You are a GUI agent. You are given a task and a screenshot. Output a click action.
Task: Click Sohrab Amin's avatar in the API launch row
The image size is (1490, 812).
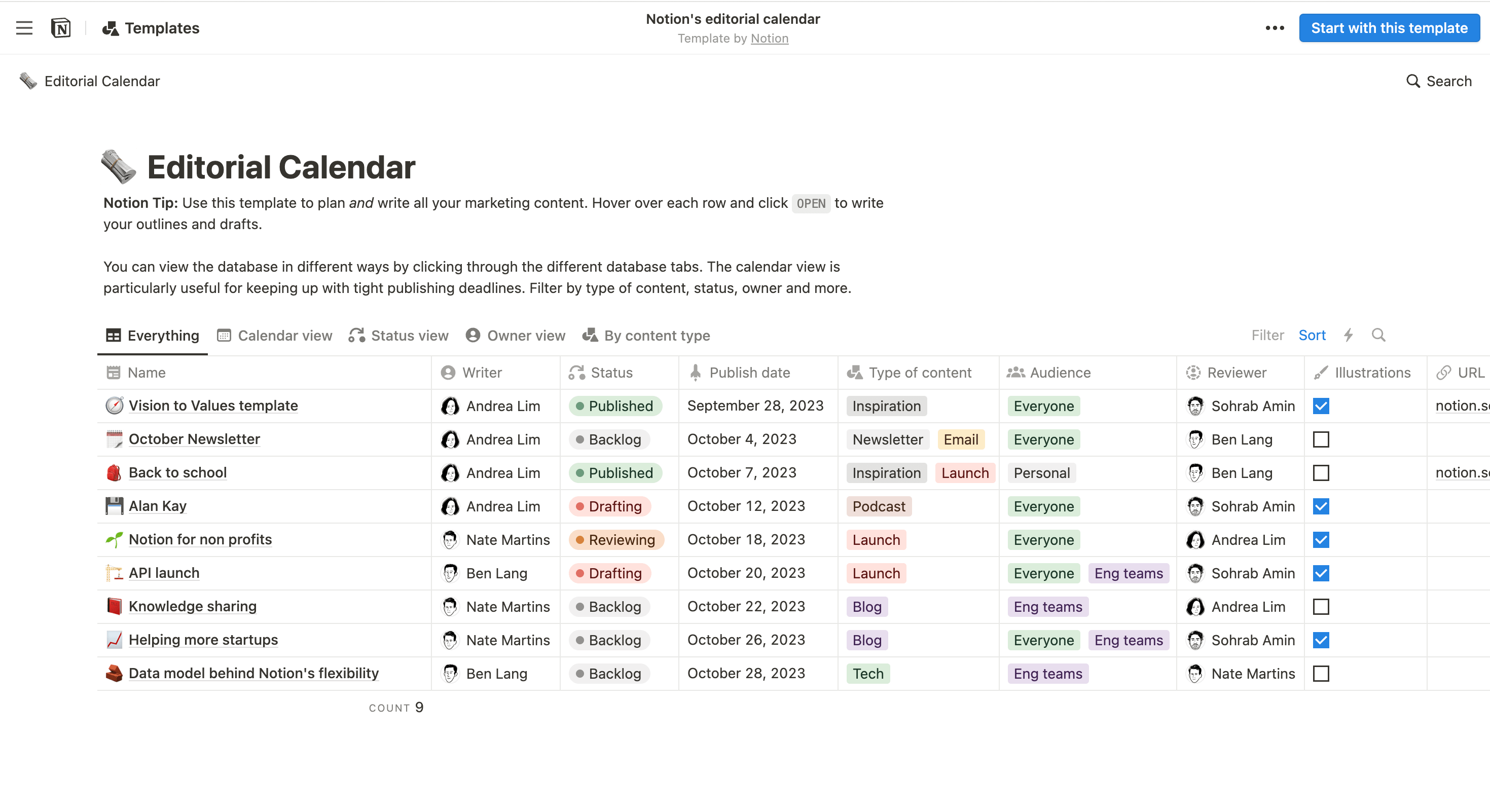pyautogui.click(x=1195, y=574)
